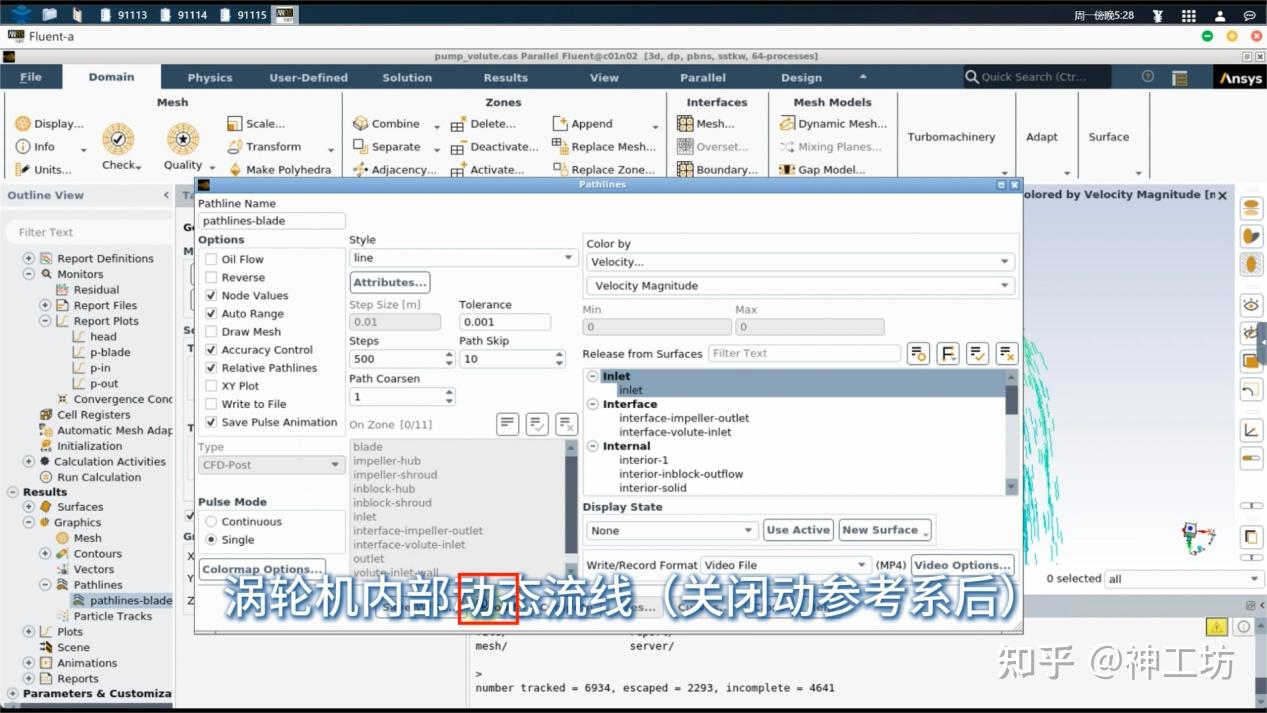Screen dimensions: 1267x713
Task: Collapse the Report Plots tree node
Action: coord(45,321)
